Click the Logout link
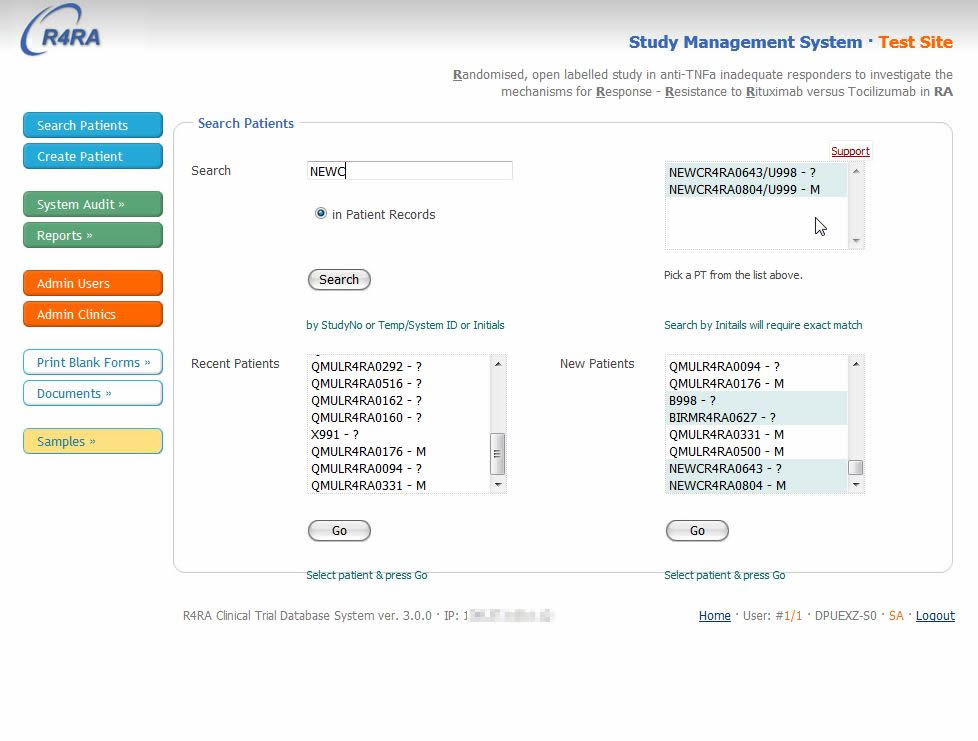This screenshot has width=978, height=741. pyautogui.click(x=935, y=616)
